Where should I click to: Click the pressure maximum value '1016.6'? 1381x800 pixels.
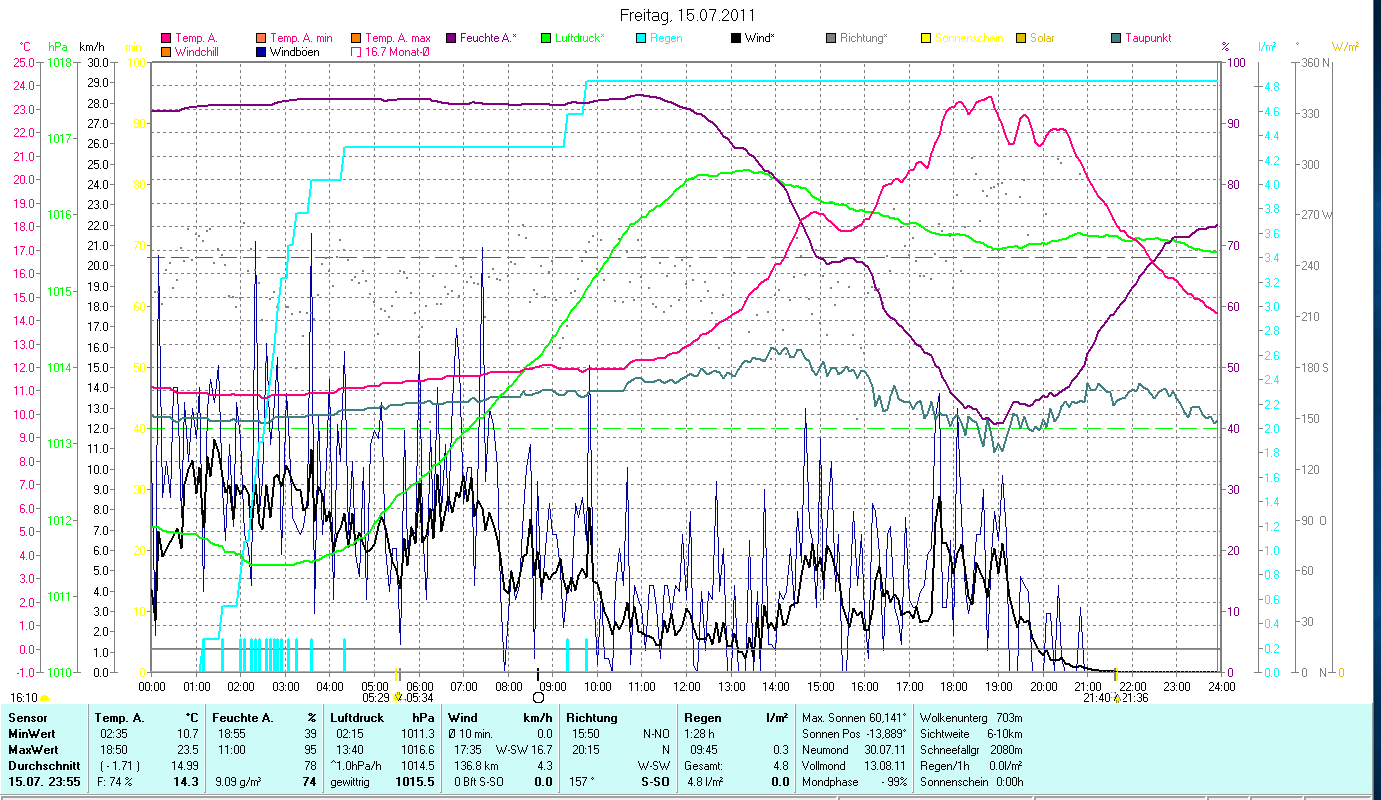(x=419, y=750)
